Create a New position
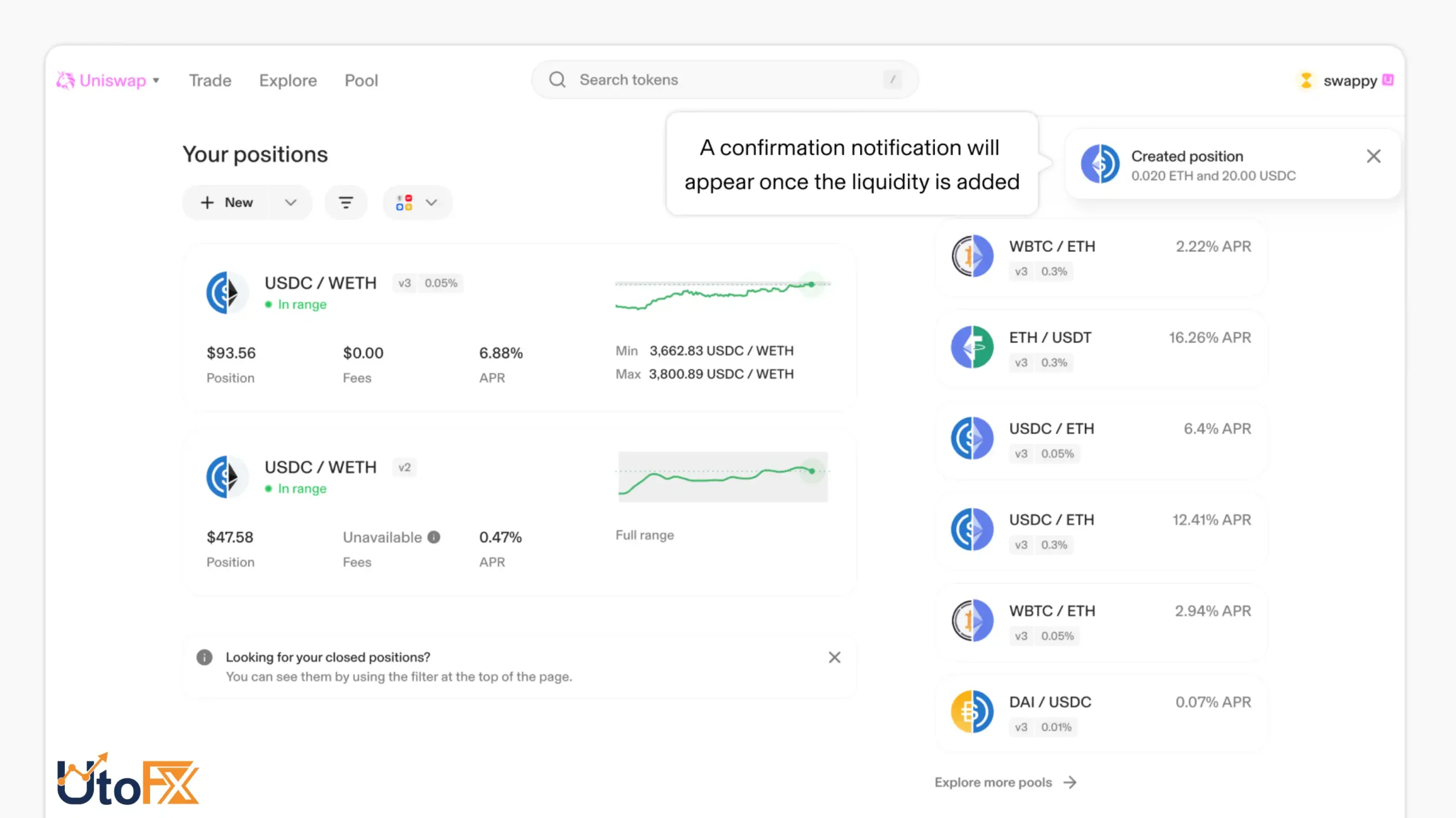The image size is (1456, 818). click(227, 202)
